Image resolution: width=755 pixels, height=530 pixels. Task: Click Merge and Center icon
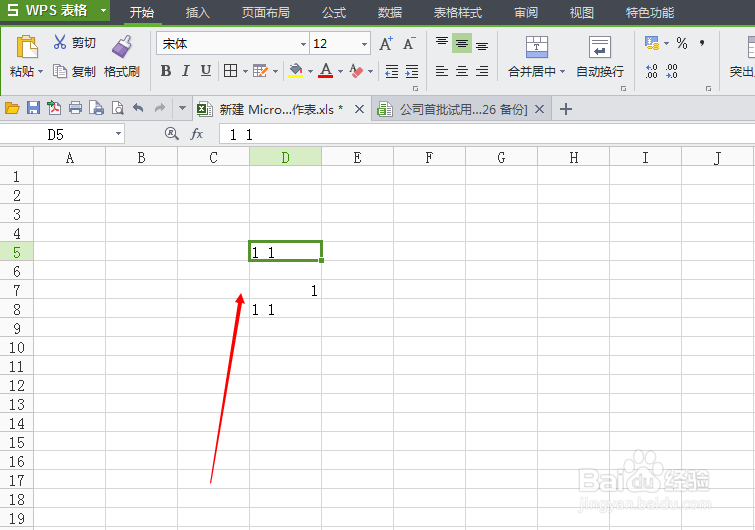point(536,47)
